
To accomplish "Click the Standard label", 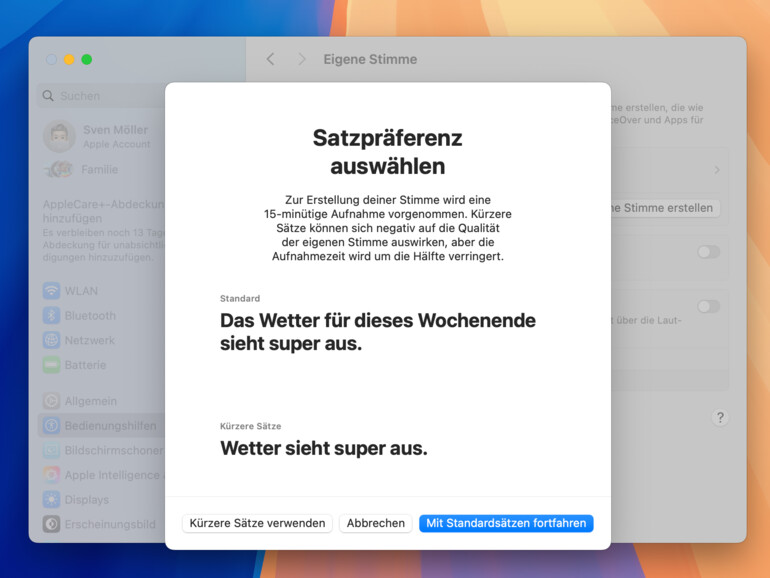I will 240,299.
